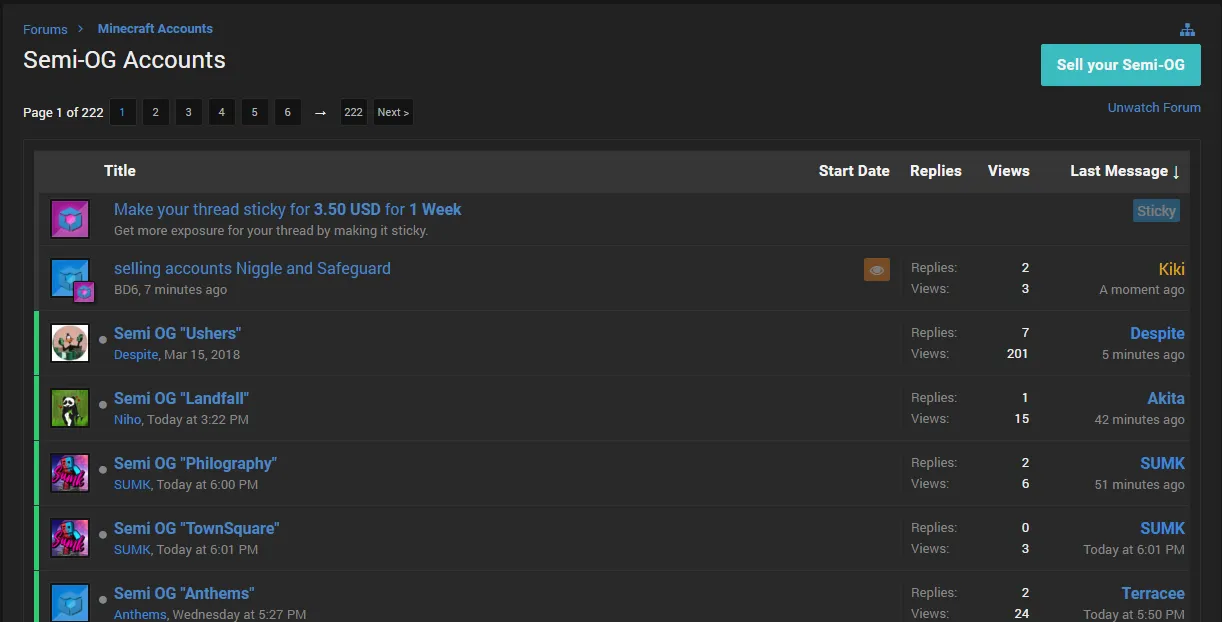
Task: Open author SUMK under Philography title
Action: point(132,484)
